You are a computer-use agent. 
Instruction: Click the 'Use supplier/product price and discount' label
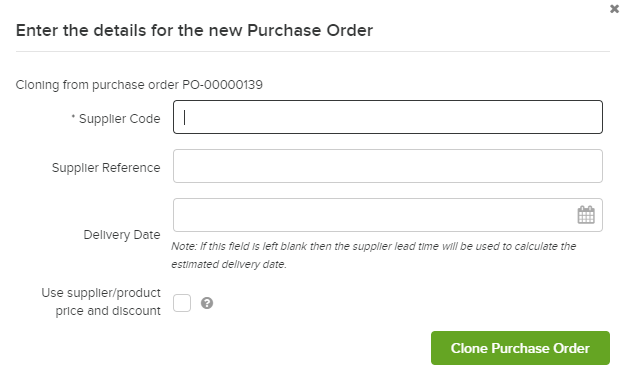pyautogui.click(x=101, y=302)
